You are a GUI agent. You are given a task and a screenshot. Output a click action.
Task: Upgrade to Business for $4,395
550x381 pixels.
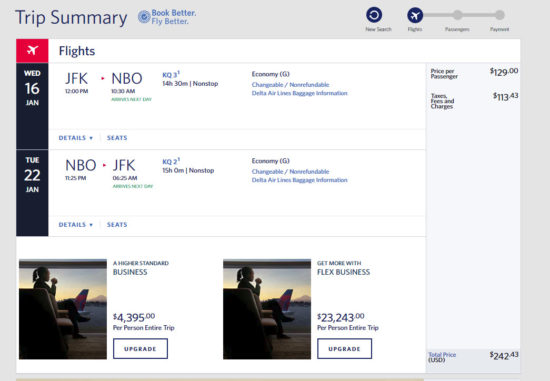click(140, 349)
